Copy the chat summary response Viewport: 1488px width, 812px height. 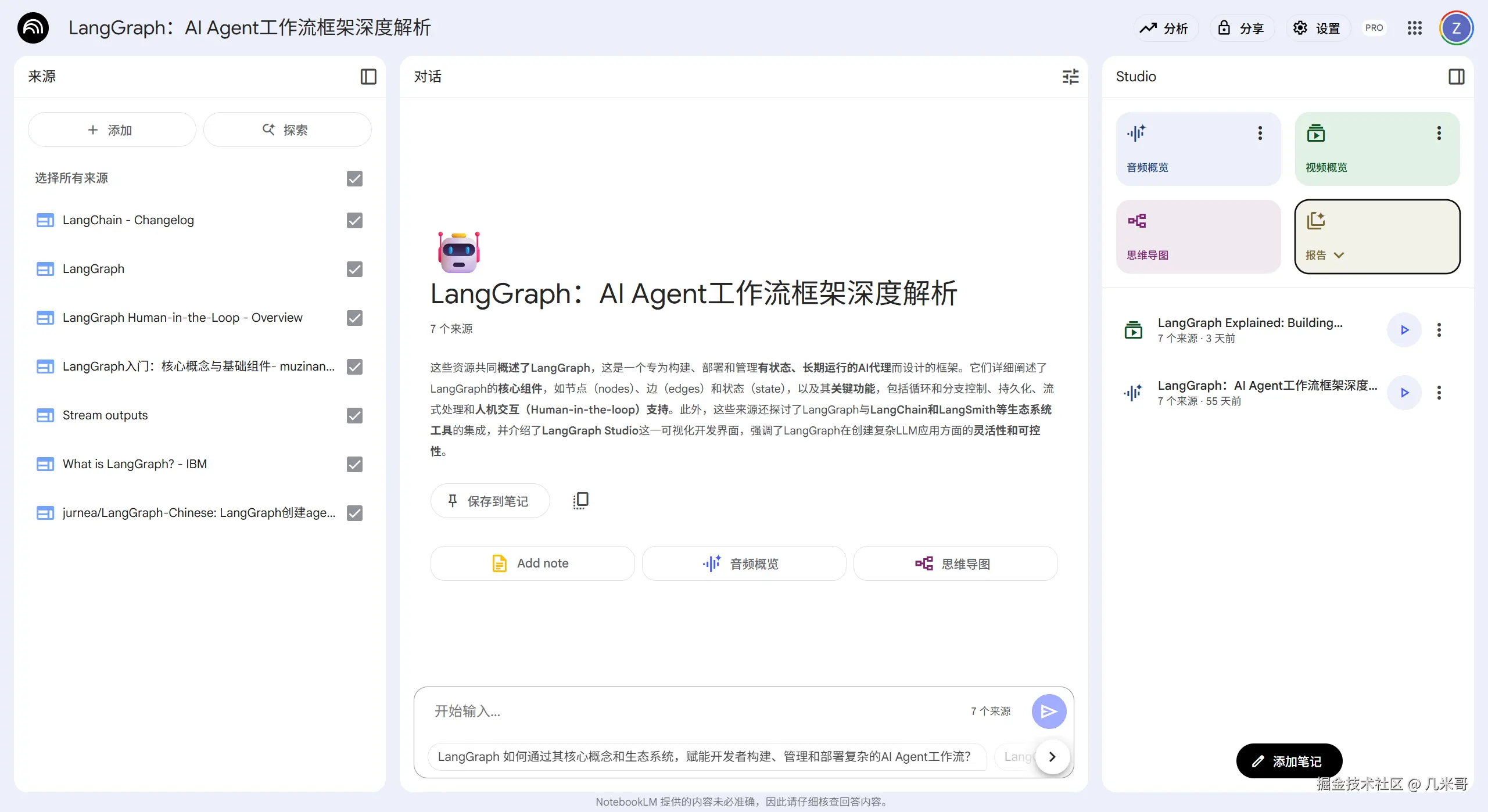coord(580,500)
